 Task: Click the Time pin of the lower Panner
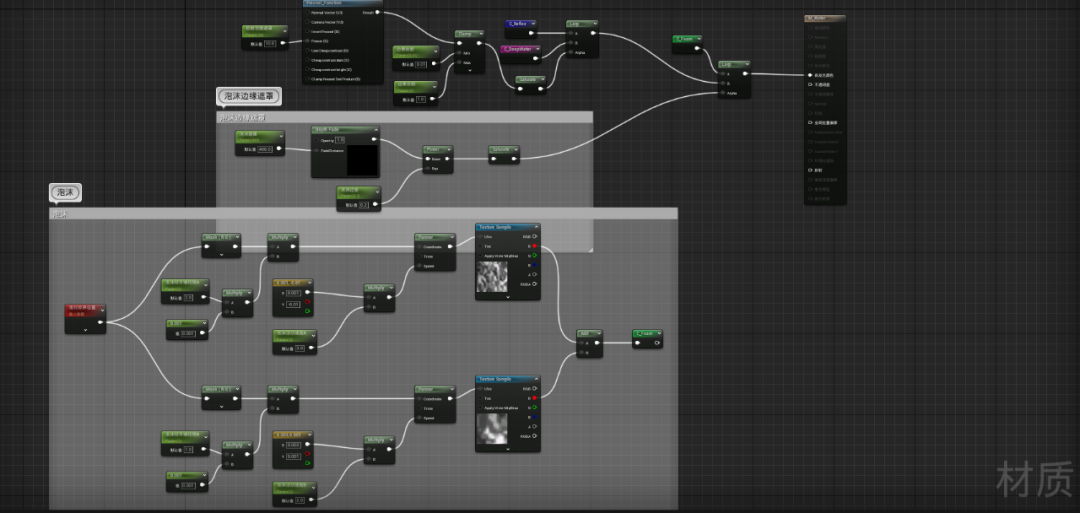tap(419, 408)
